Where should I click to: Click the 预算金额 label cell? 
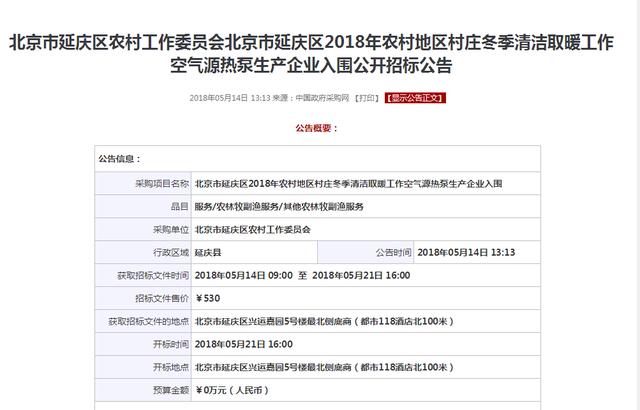point(143,390)
